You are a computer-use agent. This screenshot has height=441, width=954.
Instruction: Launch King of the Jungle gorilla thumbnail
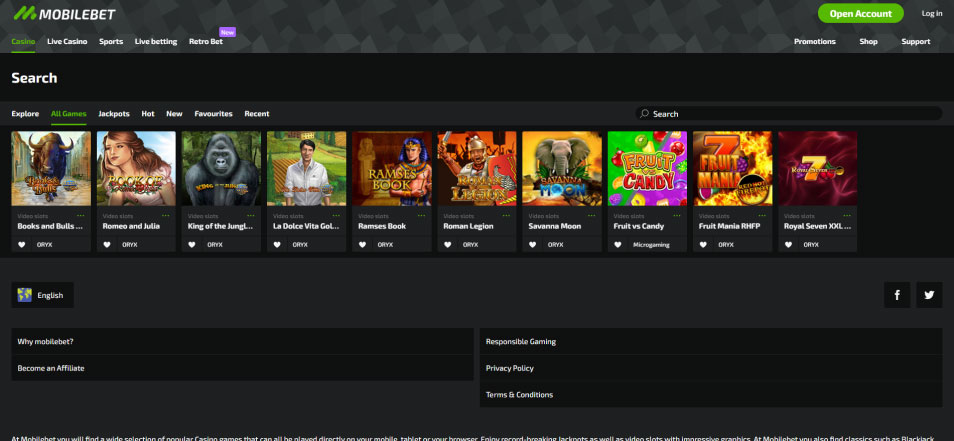click(x=221, y=168)
